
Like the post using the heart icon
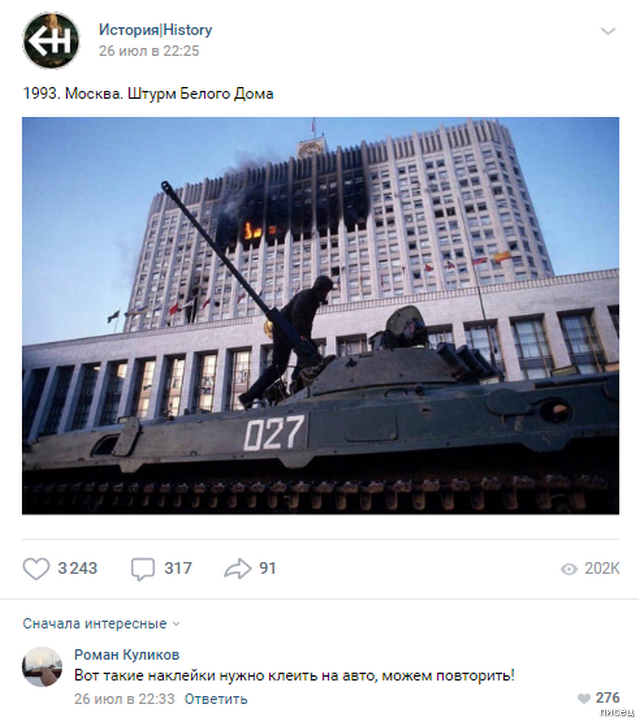tap(36, 569)
